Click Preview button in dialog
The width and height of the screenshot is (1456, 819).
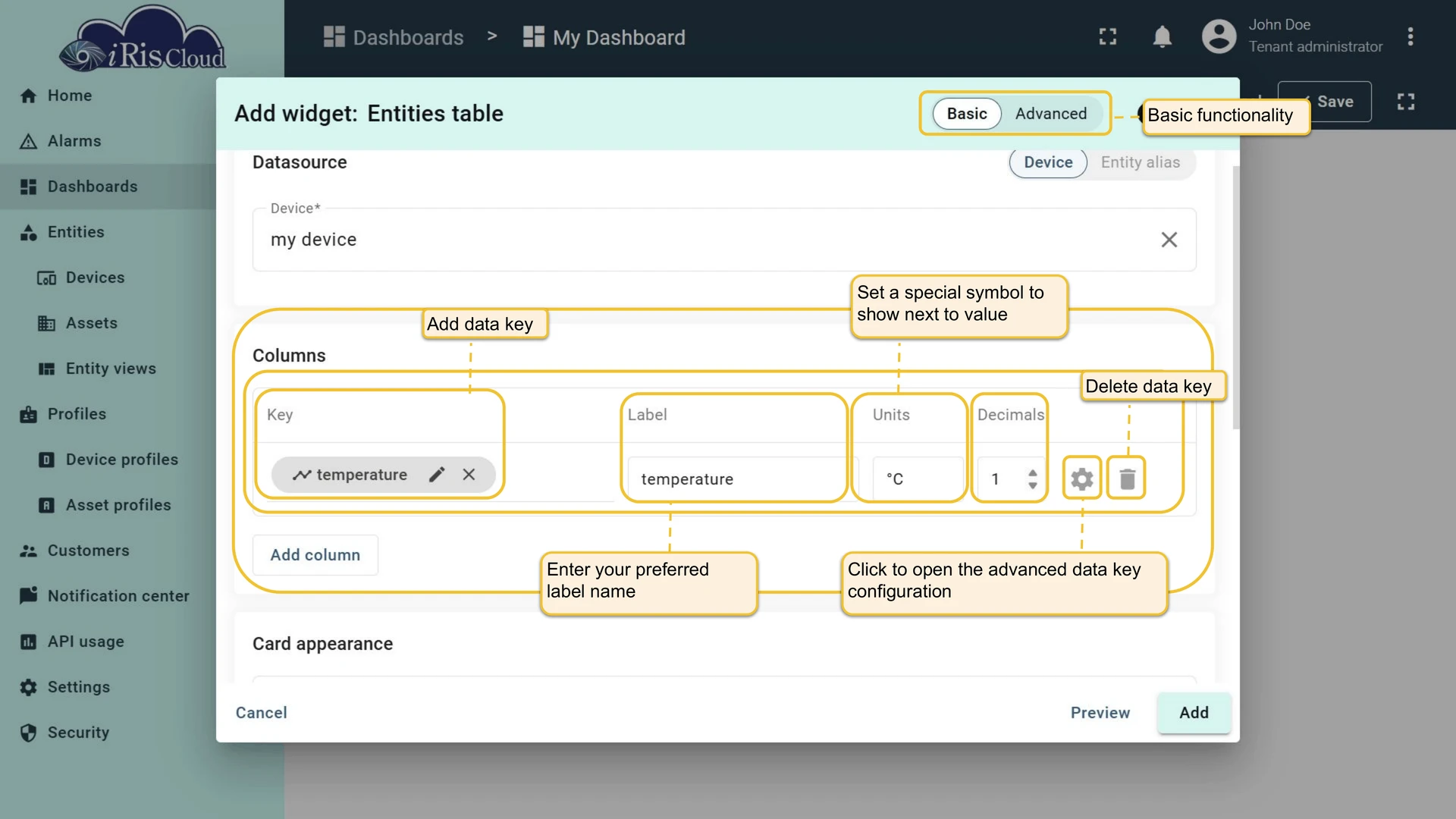click(1100, 713)
